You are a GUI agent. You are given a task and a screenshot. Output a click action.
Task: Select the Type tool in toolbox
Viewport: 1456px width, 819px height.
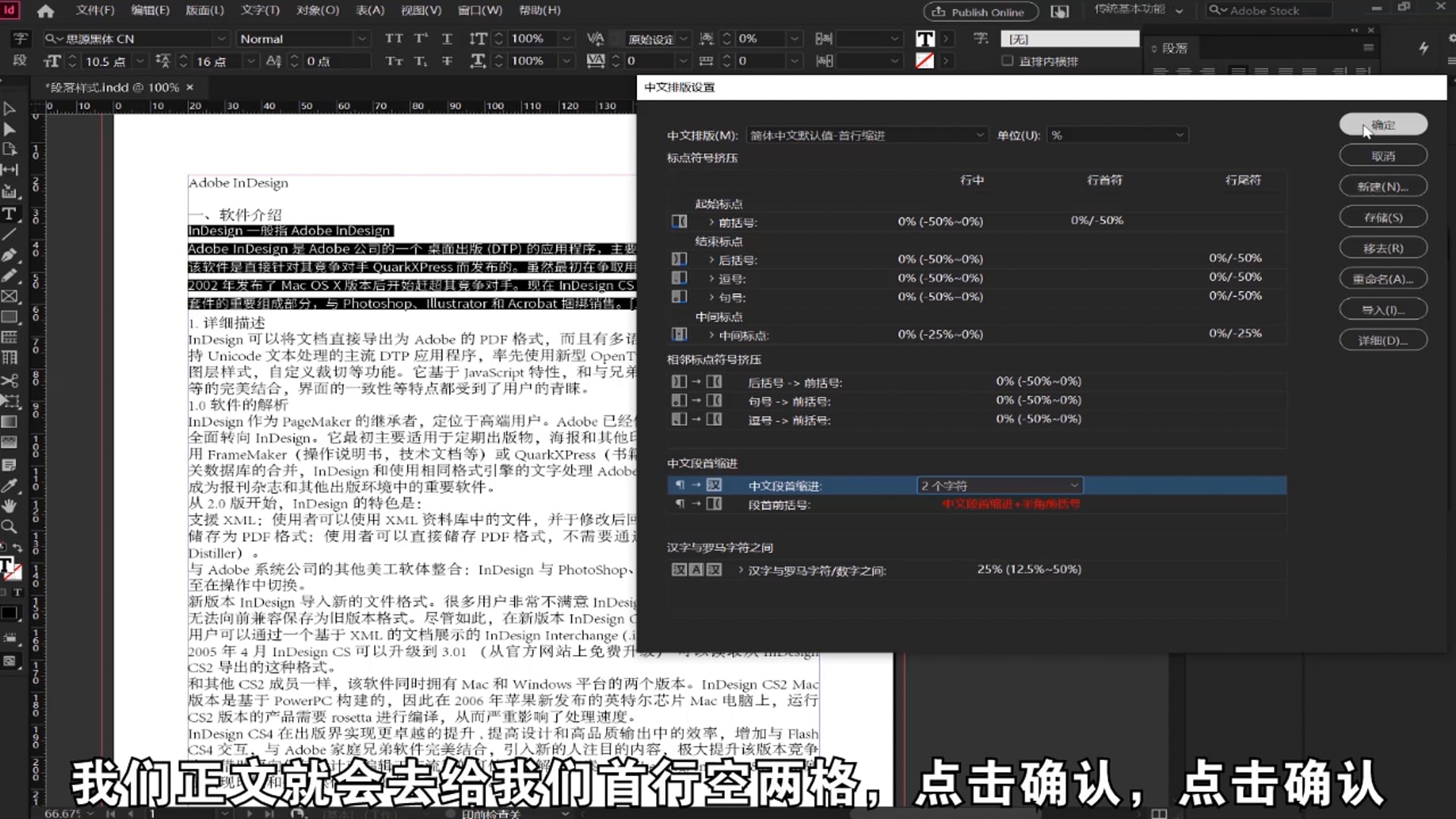pos(10,214)
